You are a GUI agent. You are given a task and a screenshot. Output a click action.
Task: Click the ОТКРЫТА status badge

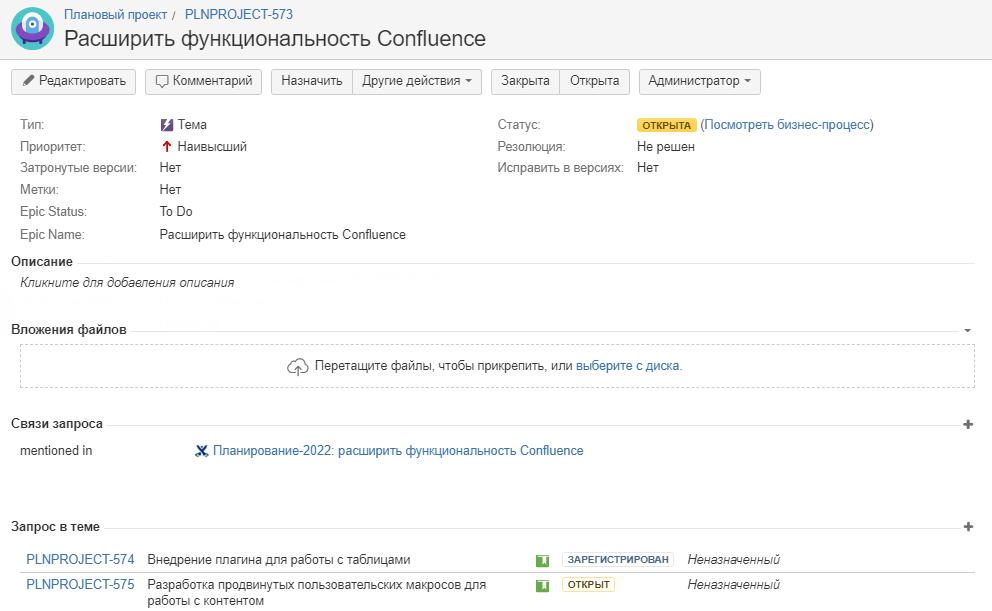667,125
